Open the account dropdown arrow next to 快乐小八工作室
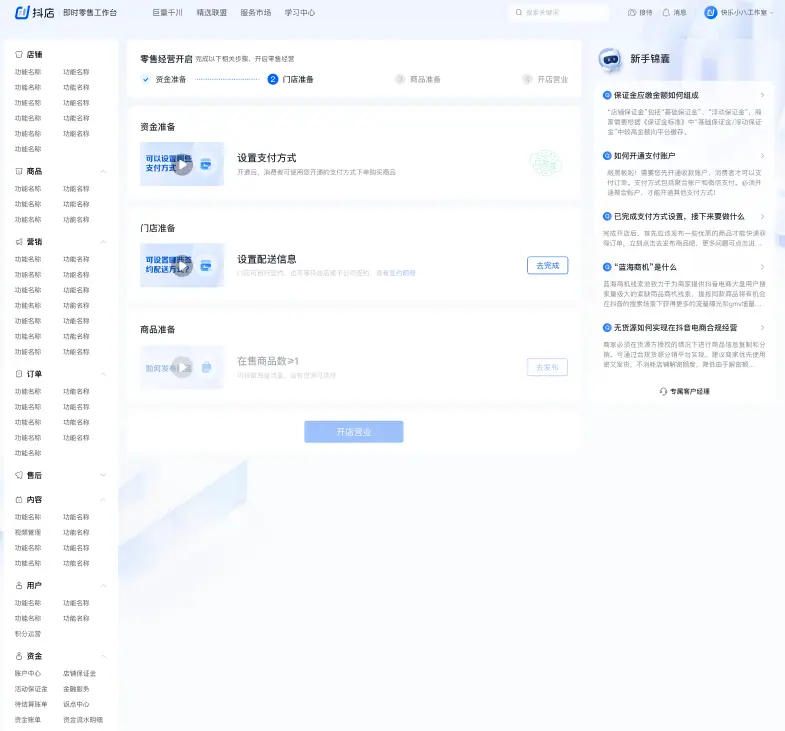Screen dimensions: 785x731 (x=771, y=13)
